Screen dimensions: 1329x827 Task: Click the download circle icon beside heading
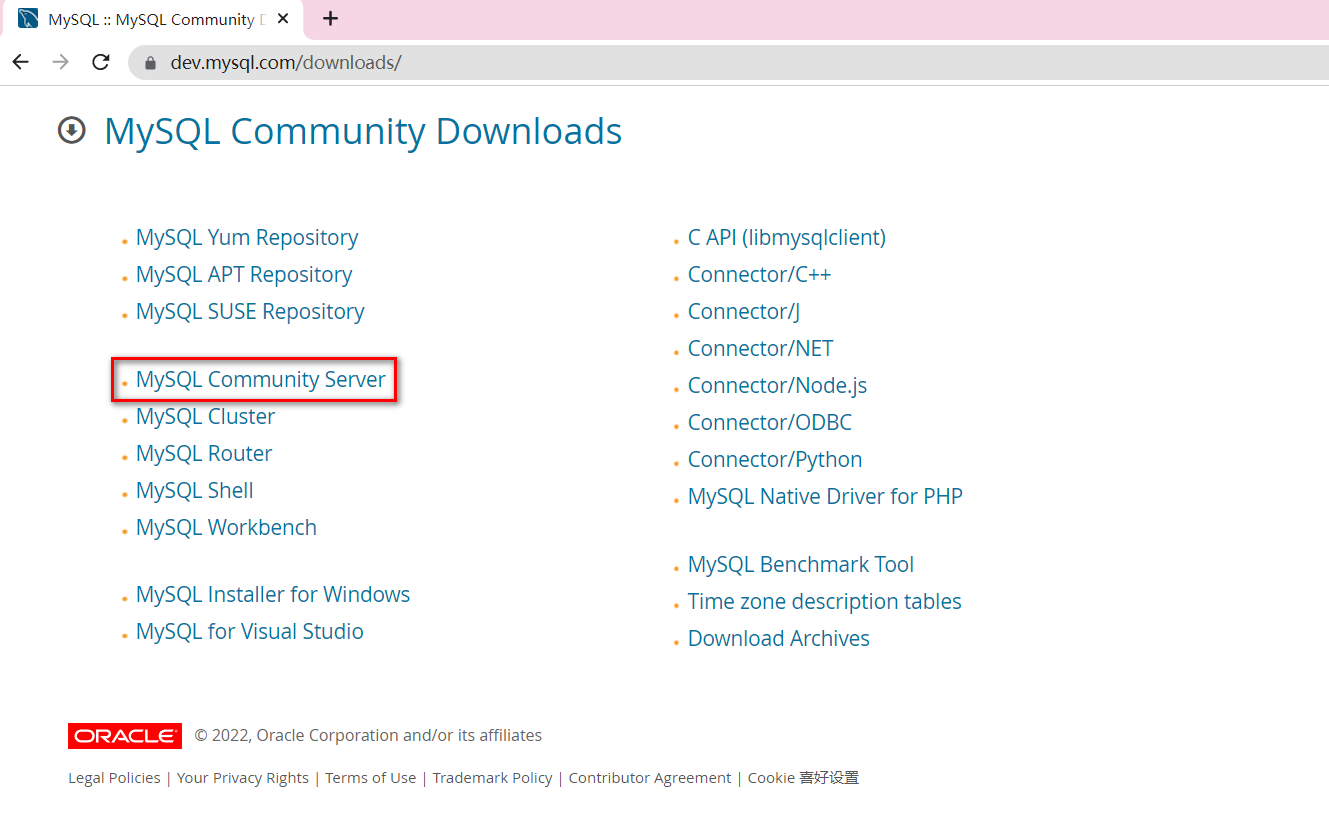coord(72,131)
